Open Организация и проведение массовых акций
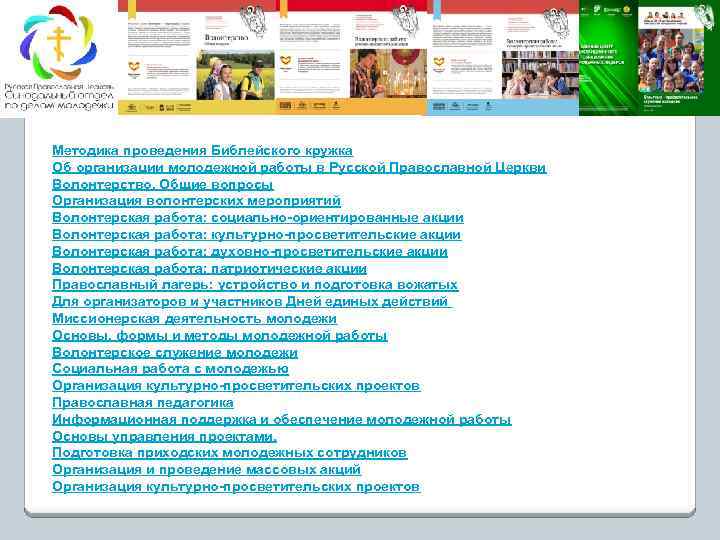 206,470
